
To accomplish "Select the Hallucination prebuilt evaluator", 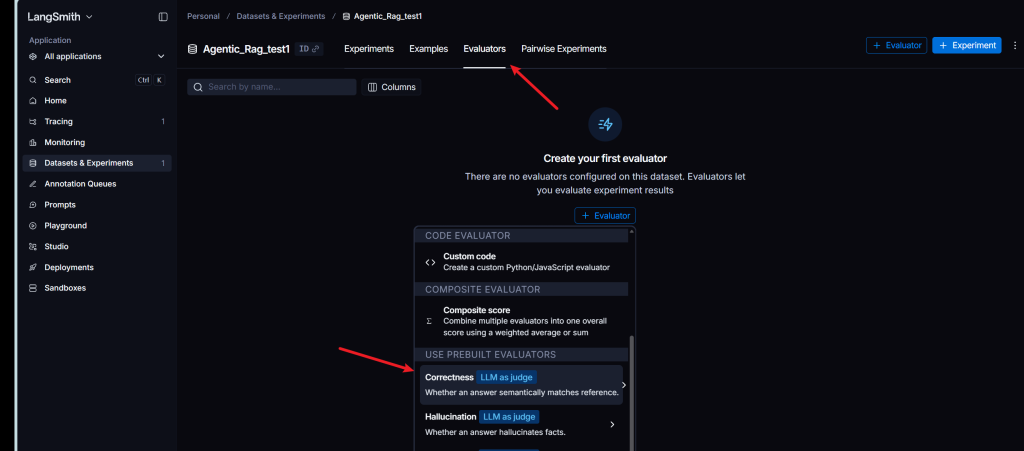I will [x=521, y=424].
